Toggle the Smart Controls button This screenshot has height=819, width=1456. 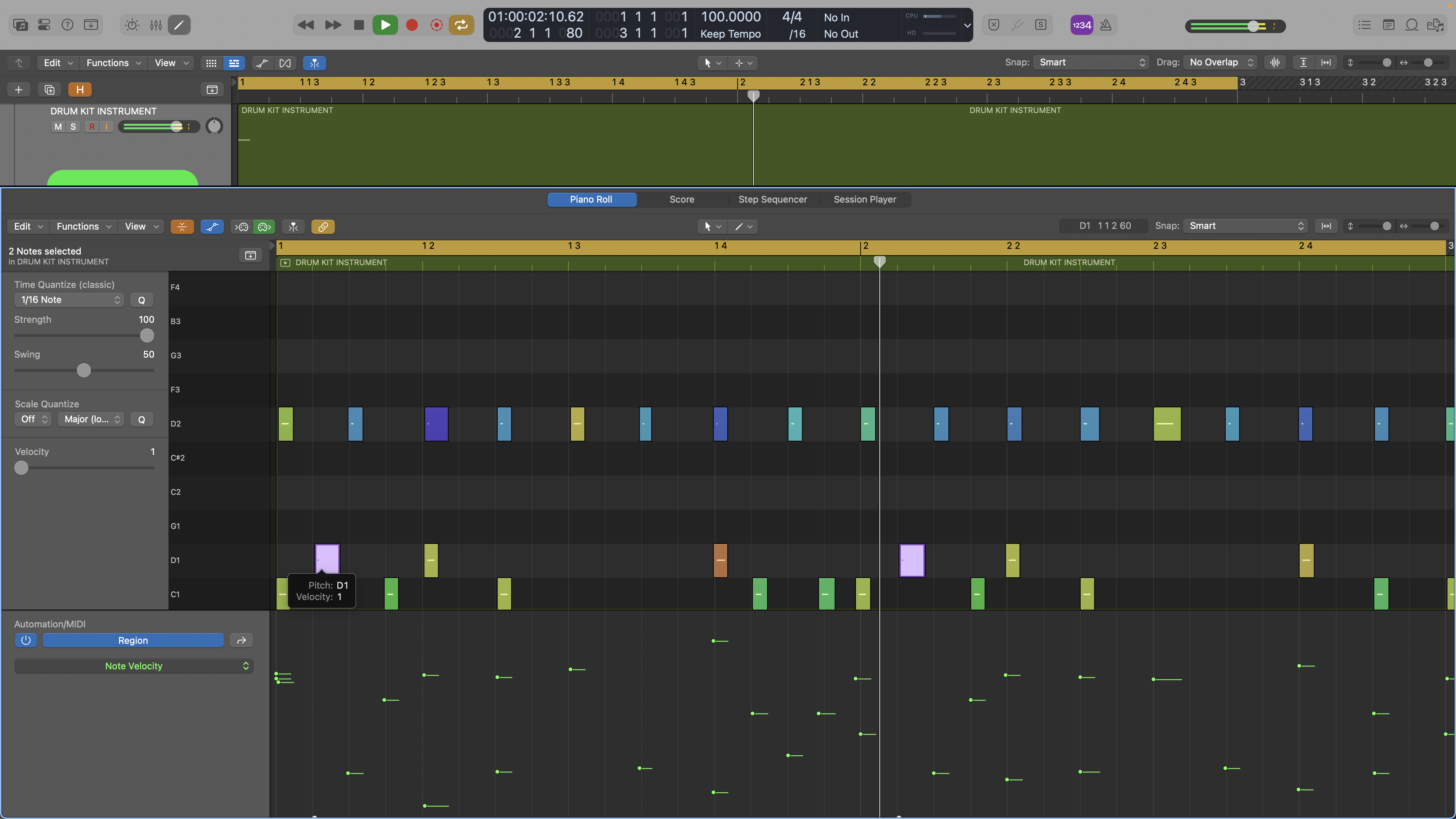[x=132, y=25]
